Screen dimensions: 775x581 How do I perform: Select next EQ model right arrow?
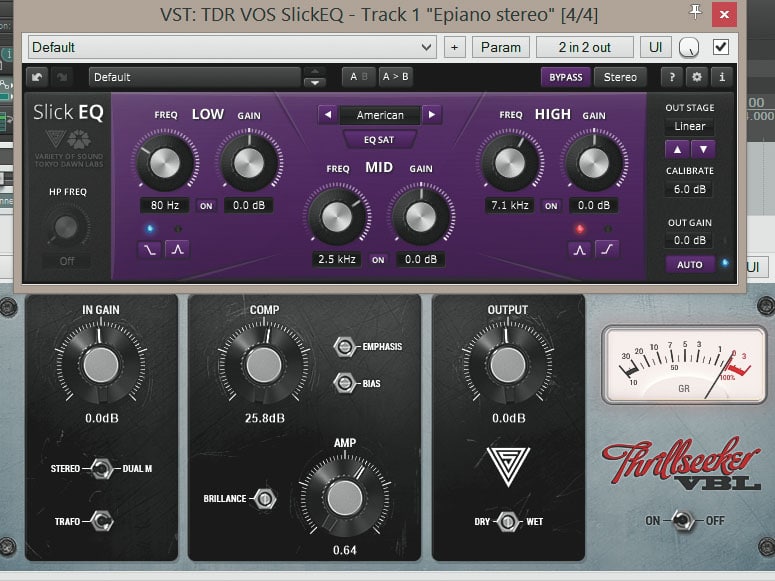click(431, 115)
